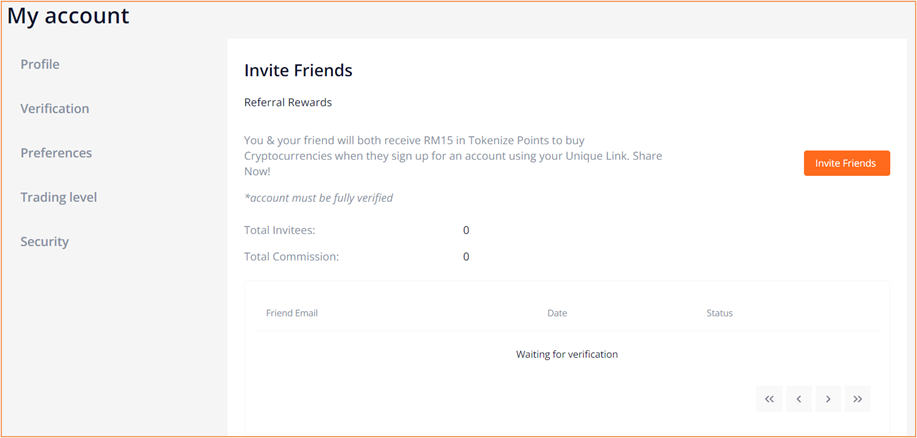Click the Invite Friends section heading

point(298,71)
